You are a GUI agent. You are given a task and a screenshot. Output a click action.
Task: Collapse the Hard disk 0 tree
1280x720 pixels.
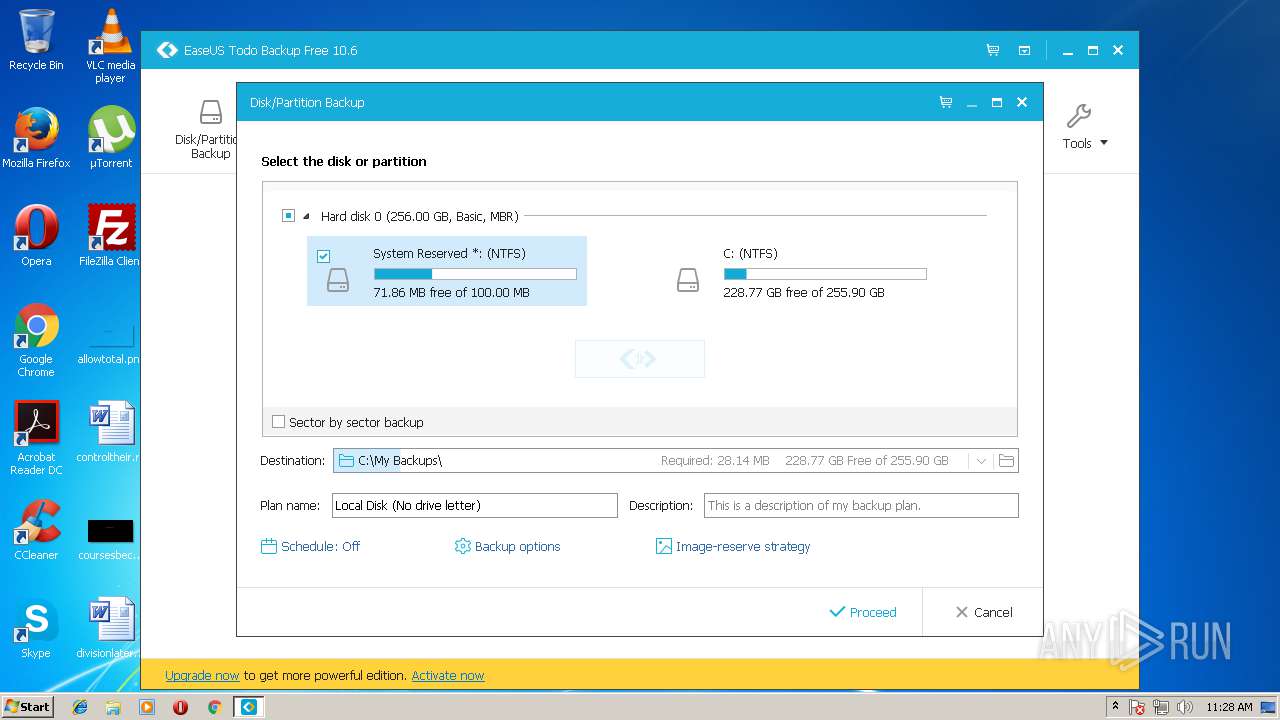point(306,216)
